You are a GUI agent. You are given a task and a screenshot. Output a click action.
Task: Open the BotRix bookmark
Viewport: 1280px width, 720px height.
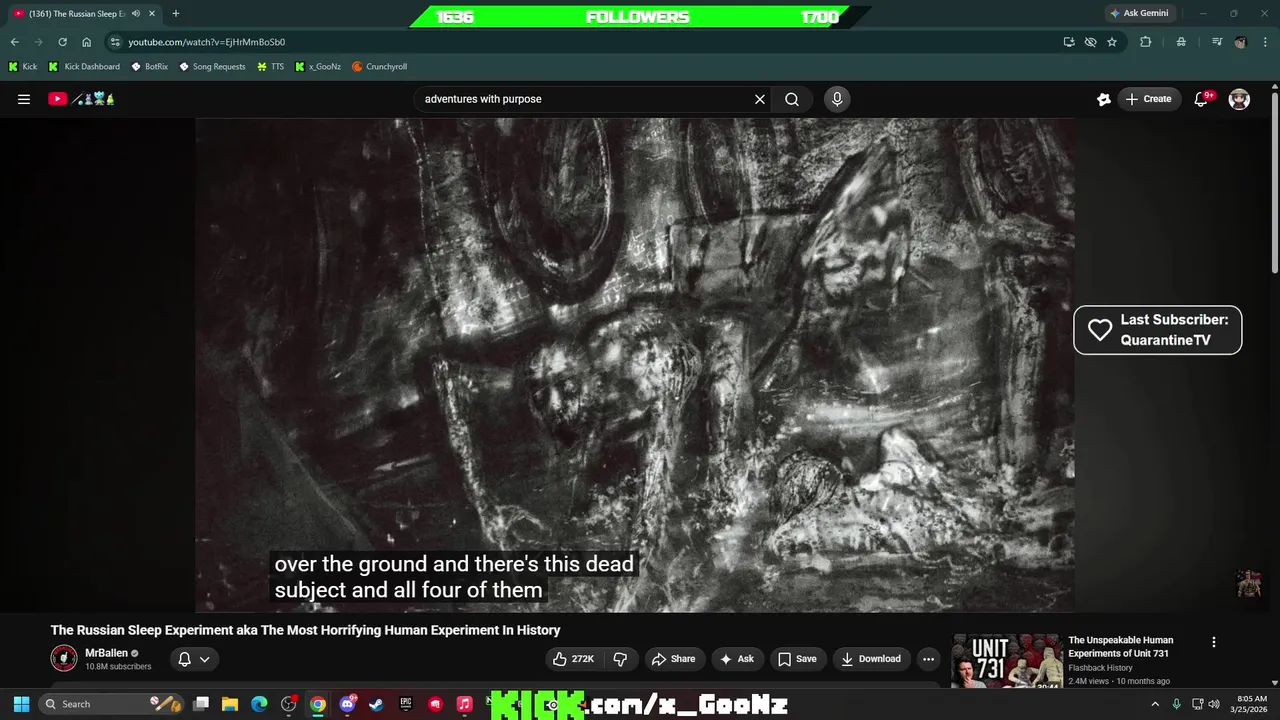click(x=149, y=67)
